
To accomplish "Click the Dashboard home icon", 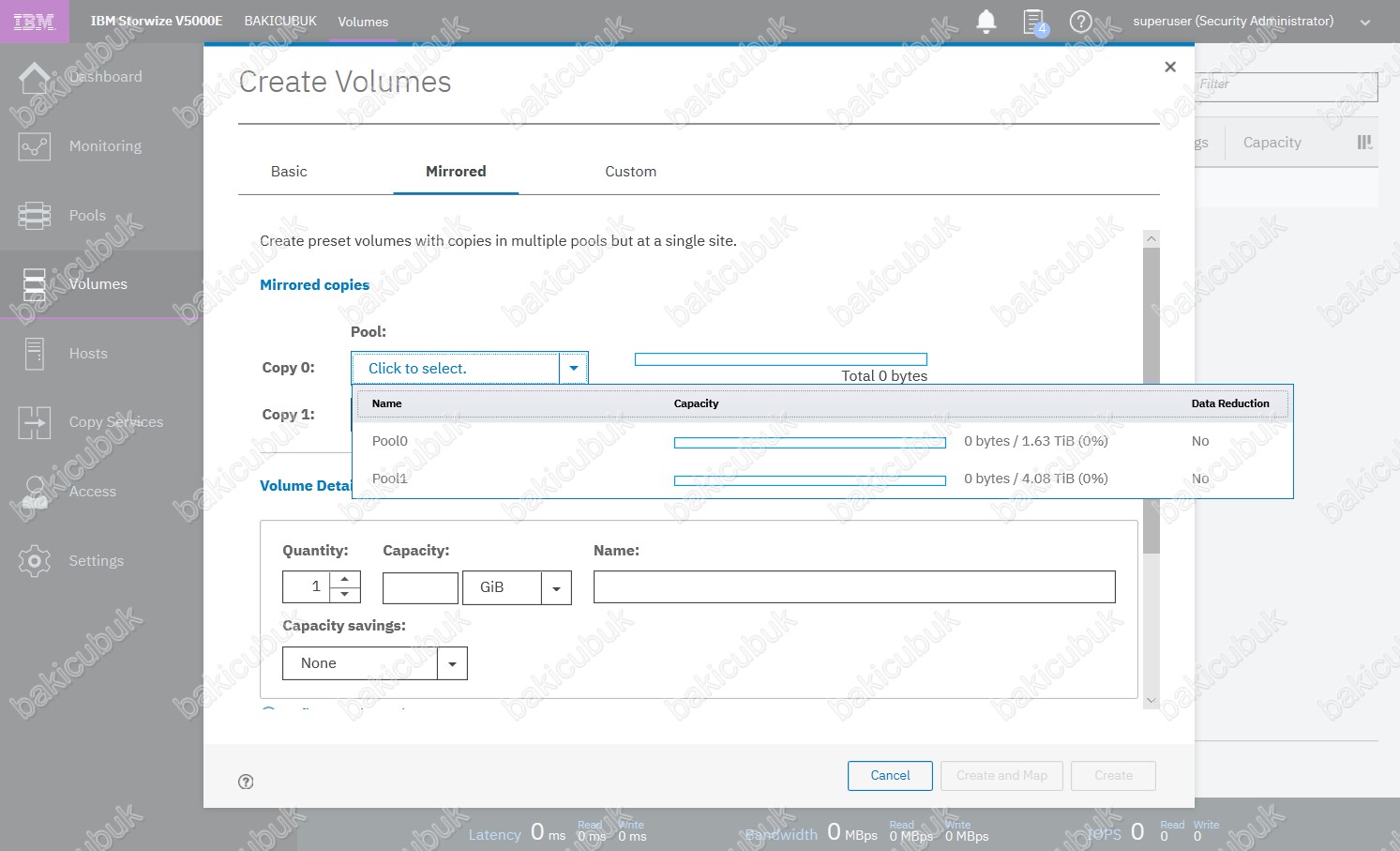I will point(35,78).
